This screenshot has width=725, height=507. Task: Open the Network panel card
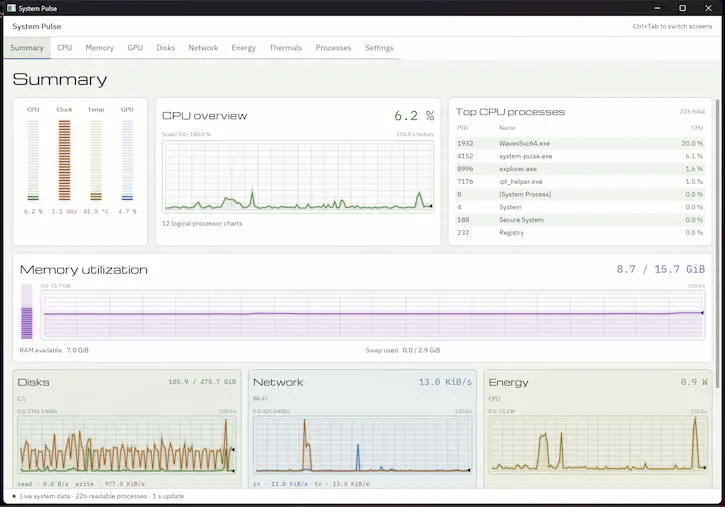[362, 428]
